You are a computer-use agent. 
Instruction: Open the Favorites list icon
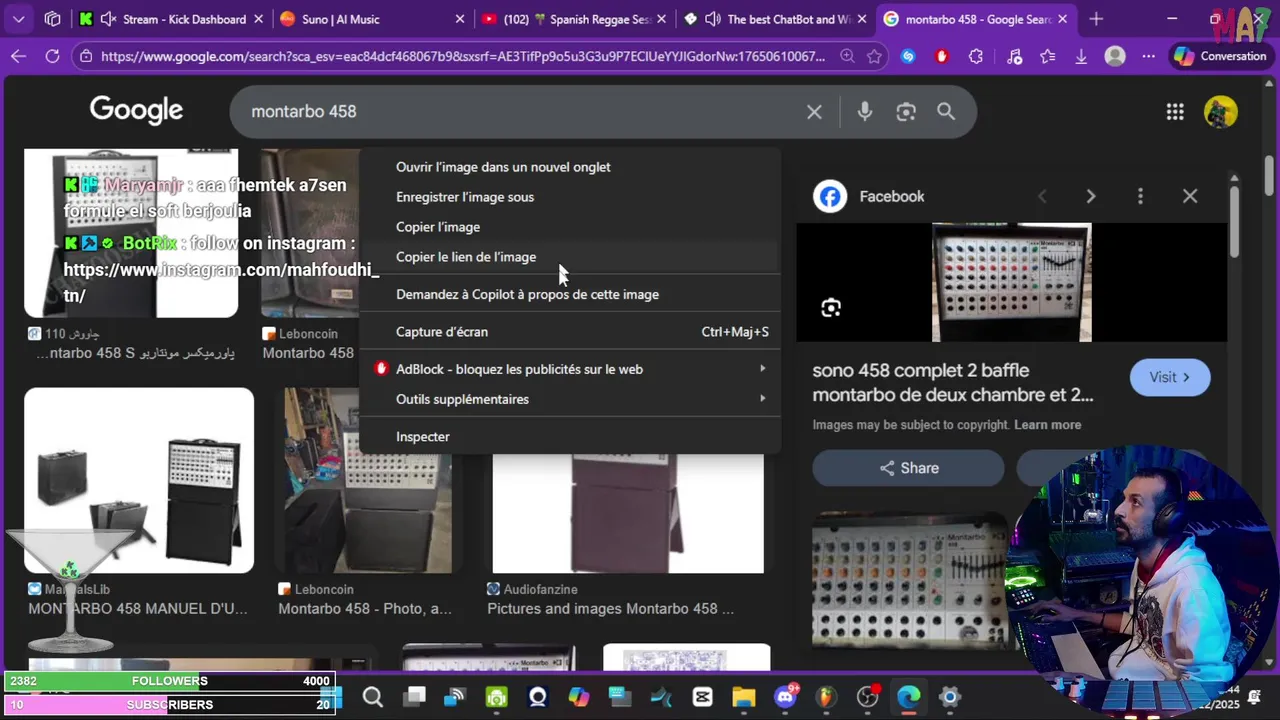pyautogui.click(x=1047, y=57)
